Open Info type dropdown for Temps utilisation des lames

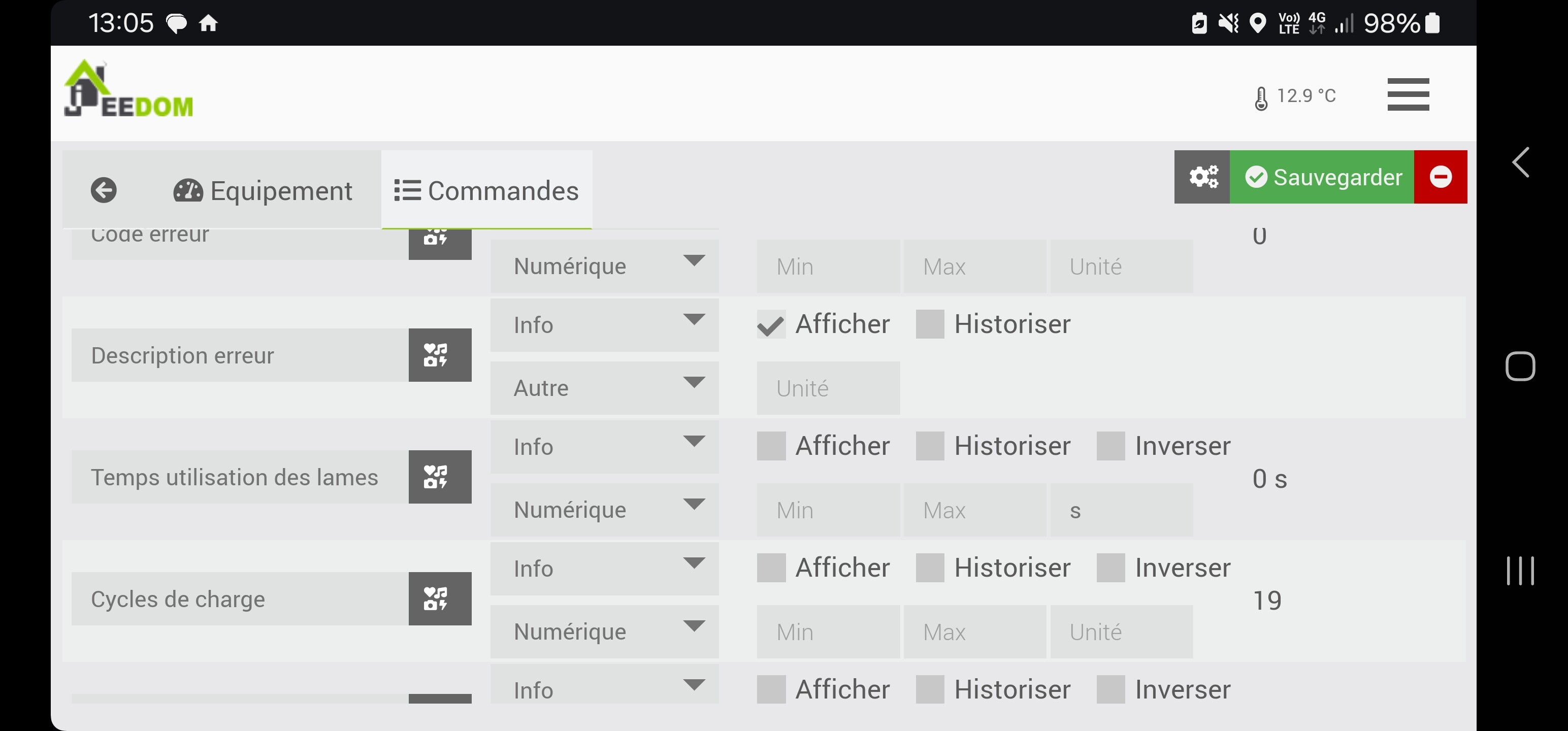[604, 446]
